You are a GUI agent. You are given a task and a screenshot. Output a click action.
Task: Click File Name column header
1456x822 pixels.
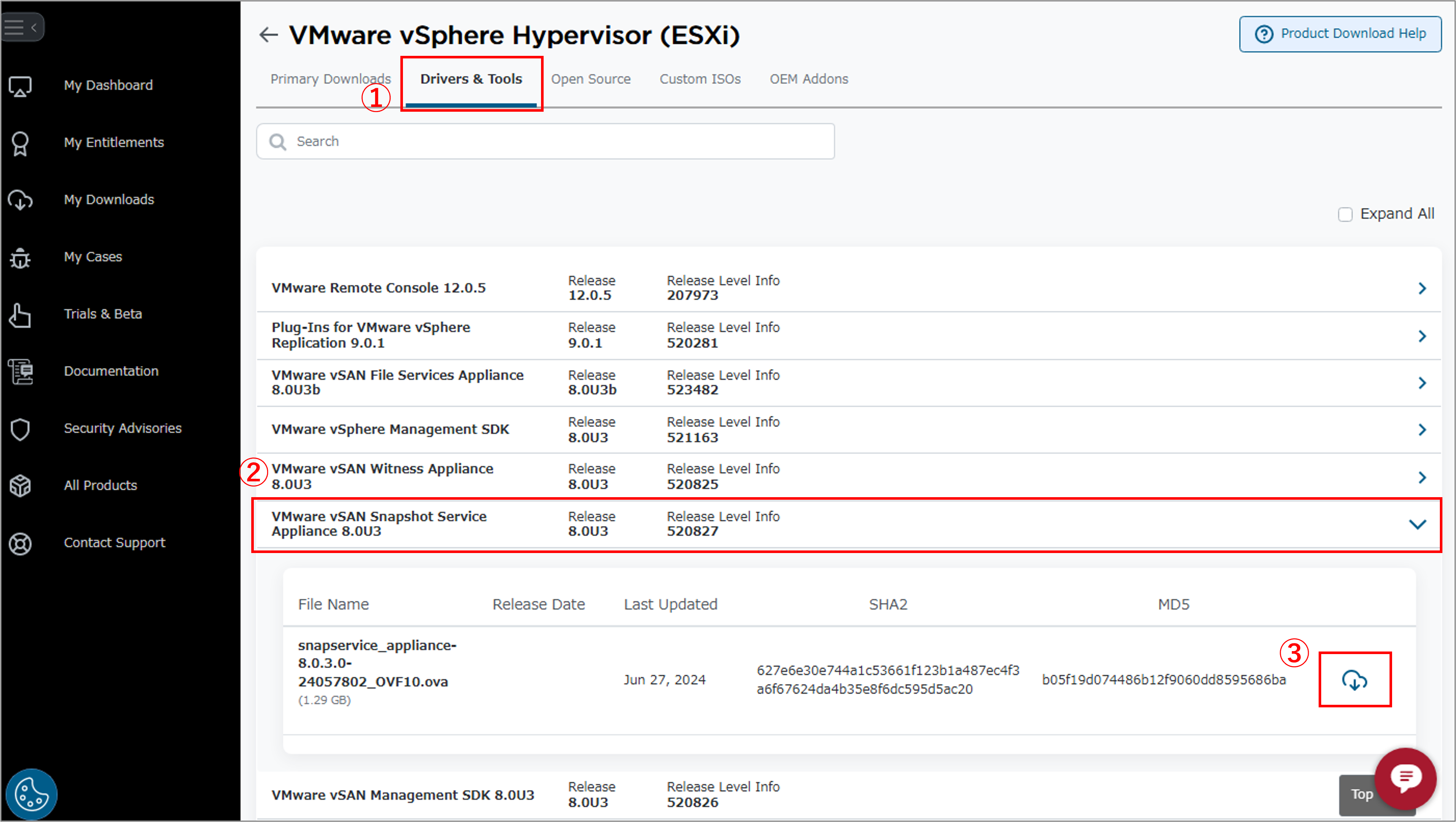[334, 604]
